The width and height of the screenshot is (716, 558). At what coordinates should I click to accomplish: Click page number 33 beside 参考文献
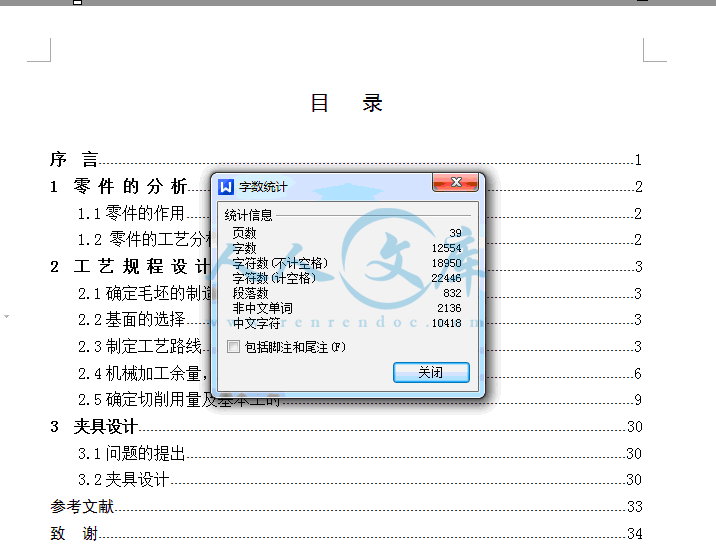click(x=635, y=506)
